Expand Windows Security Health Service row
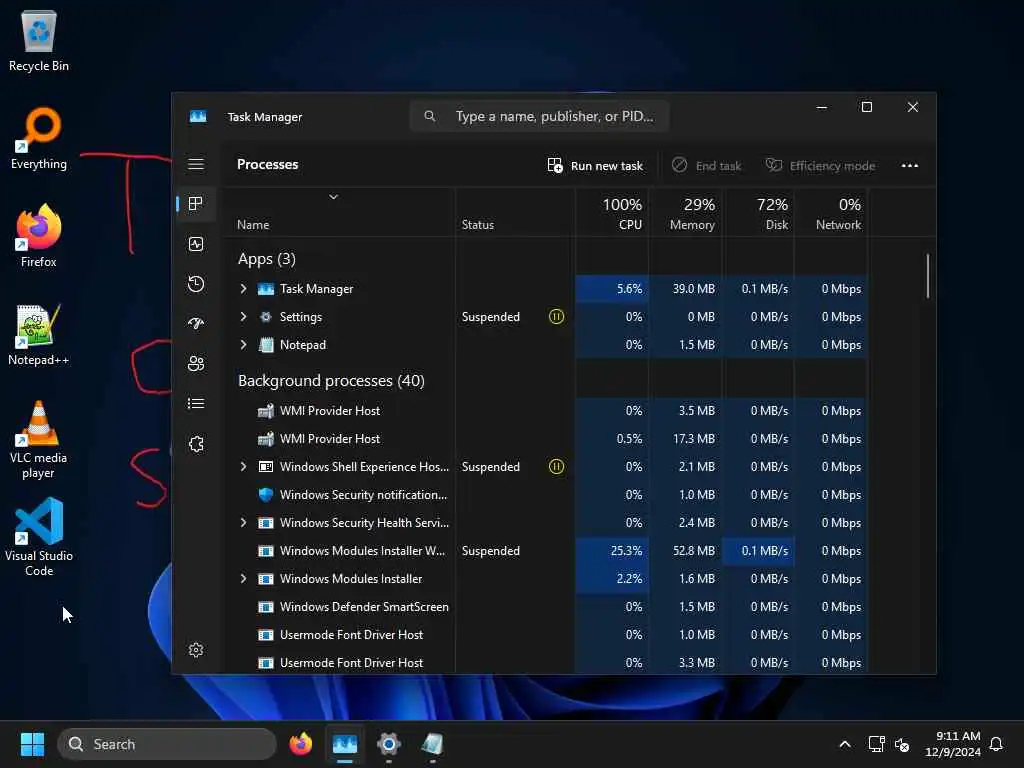1024x768 pixels. pos(244,523)
